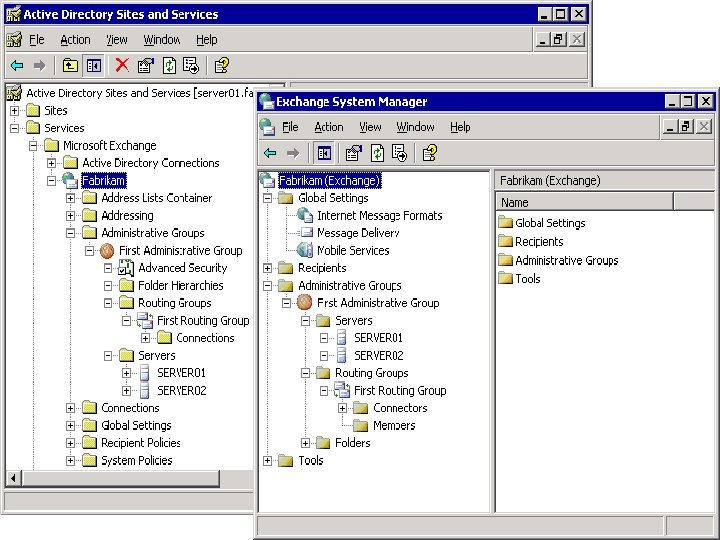The image size is (720, 540).
Task: Expand Active Directory Connections node
Action: click(51, 163)
